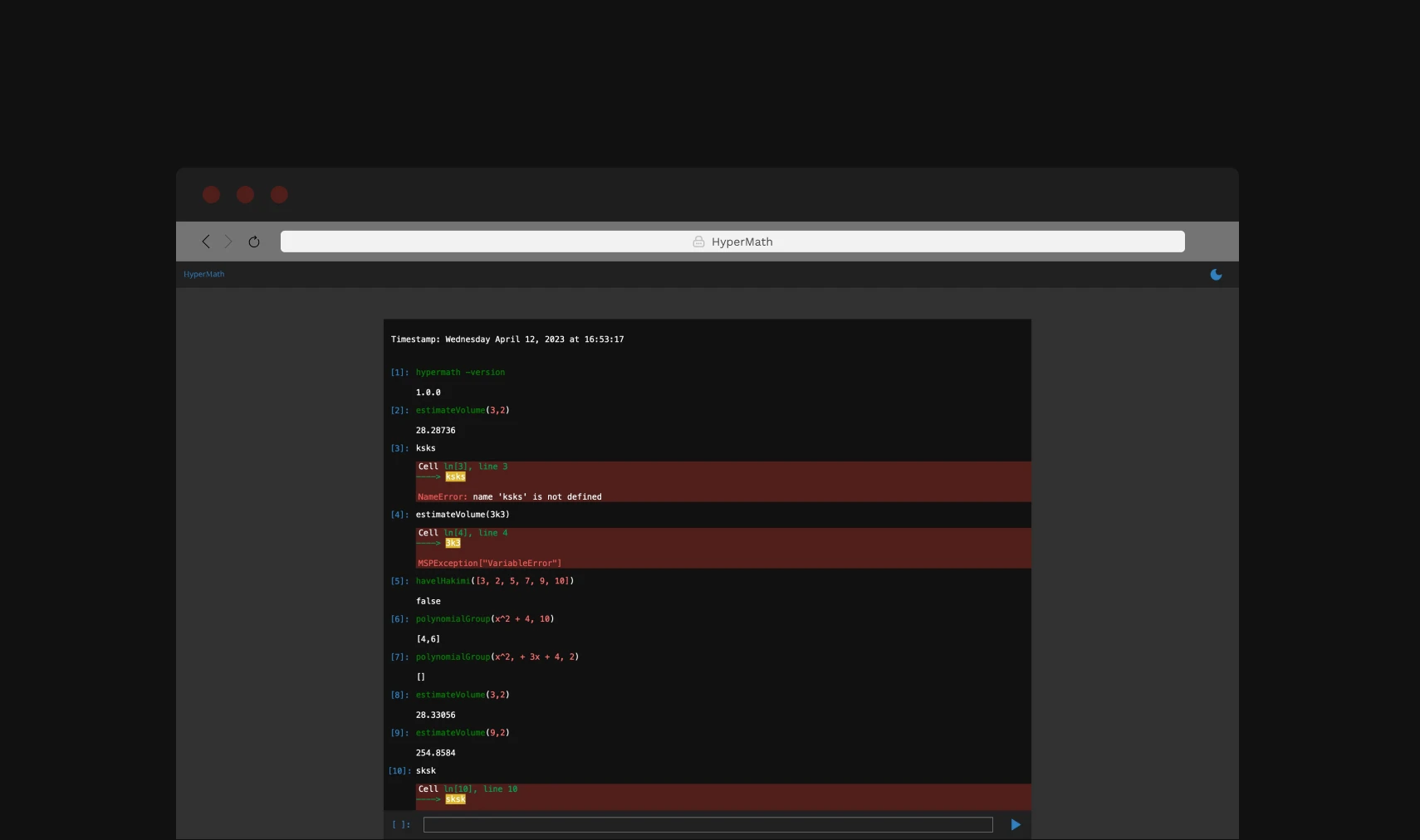The height and width of the screenshot is (840, 1420).
Task: Run the cell with the play button
Action: pyautogui.click(x=1015, y=824)
